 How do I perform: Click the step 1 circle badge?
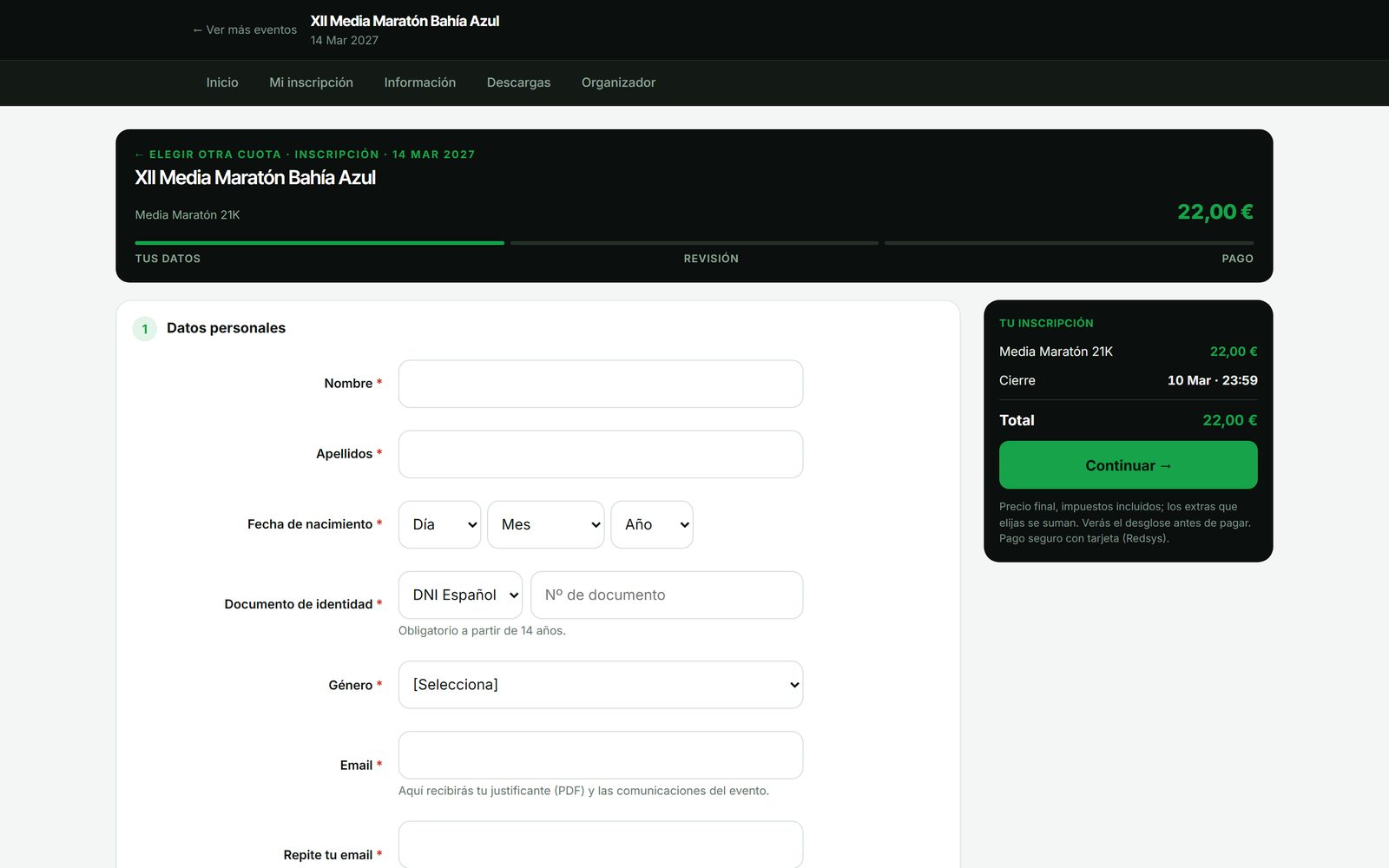(x=145, y=329)
